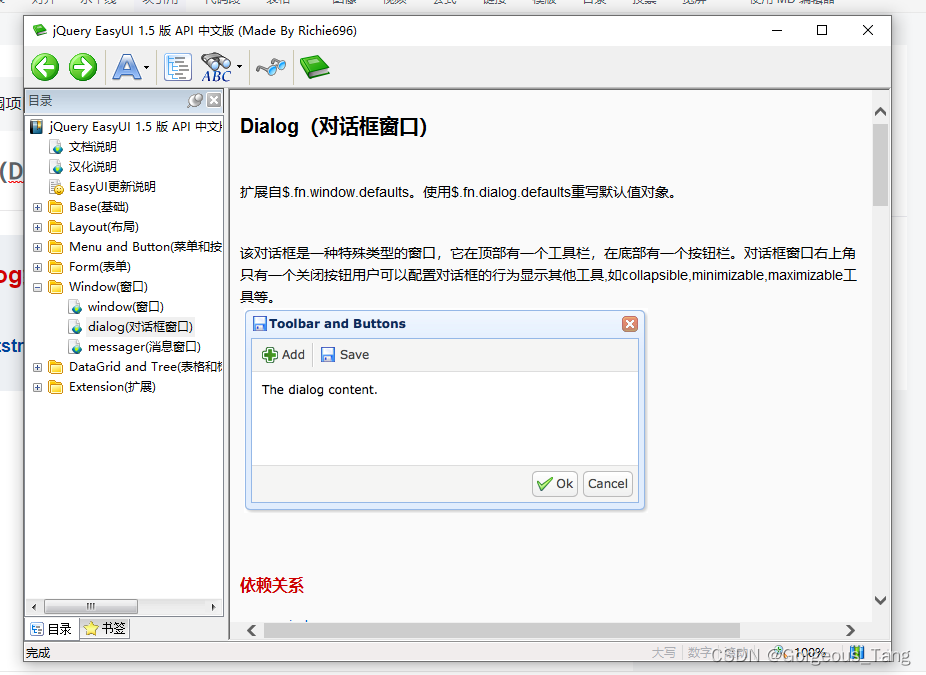Open the dialog(对话框窗口) page
The height and width of the screenshot is (675, 926).
tap(140, 327)
